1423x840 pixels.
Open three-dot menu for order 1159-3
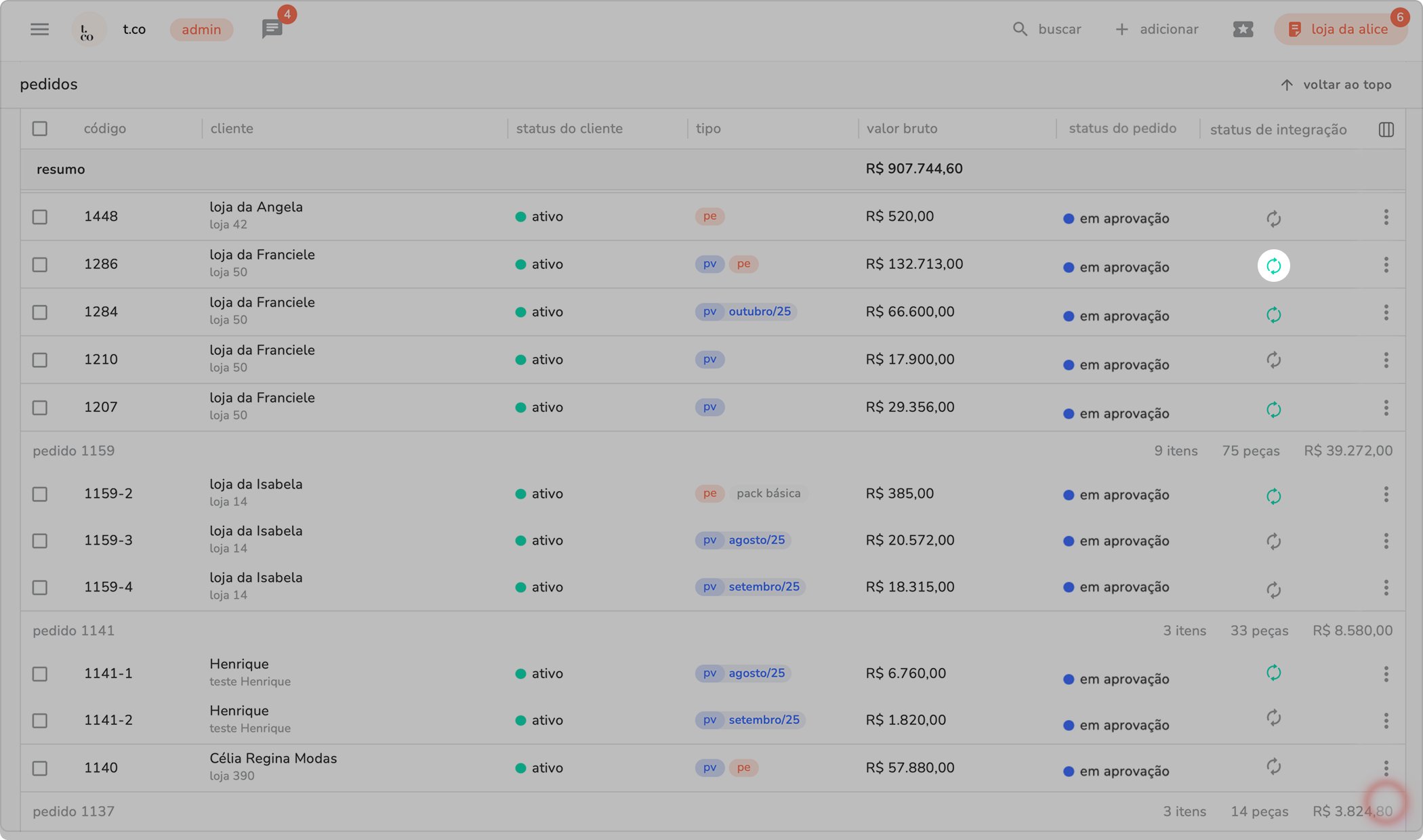(1386, 541)
